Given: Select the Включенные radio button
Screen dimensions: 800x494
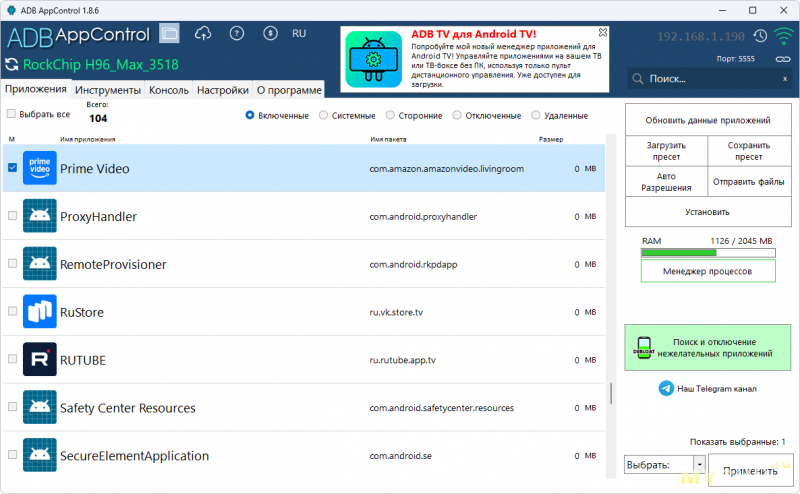Looking at the screenshot, I should coord(250,115).
